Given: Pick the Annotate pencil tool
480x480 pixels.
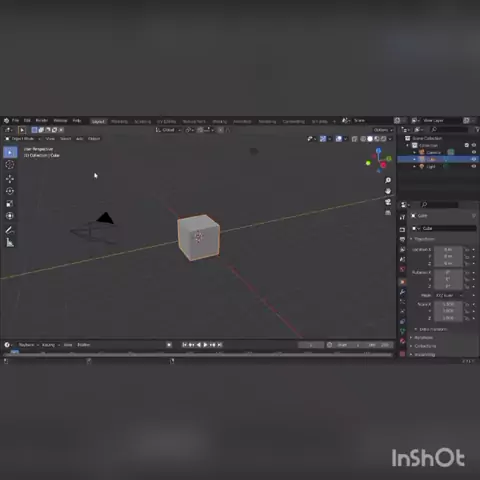Looking at the screenshot, I should point(10,230).
